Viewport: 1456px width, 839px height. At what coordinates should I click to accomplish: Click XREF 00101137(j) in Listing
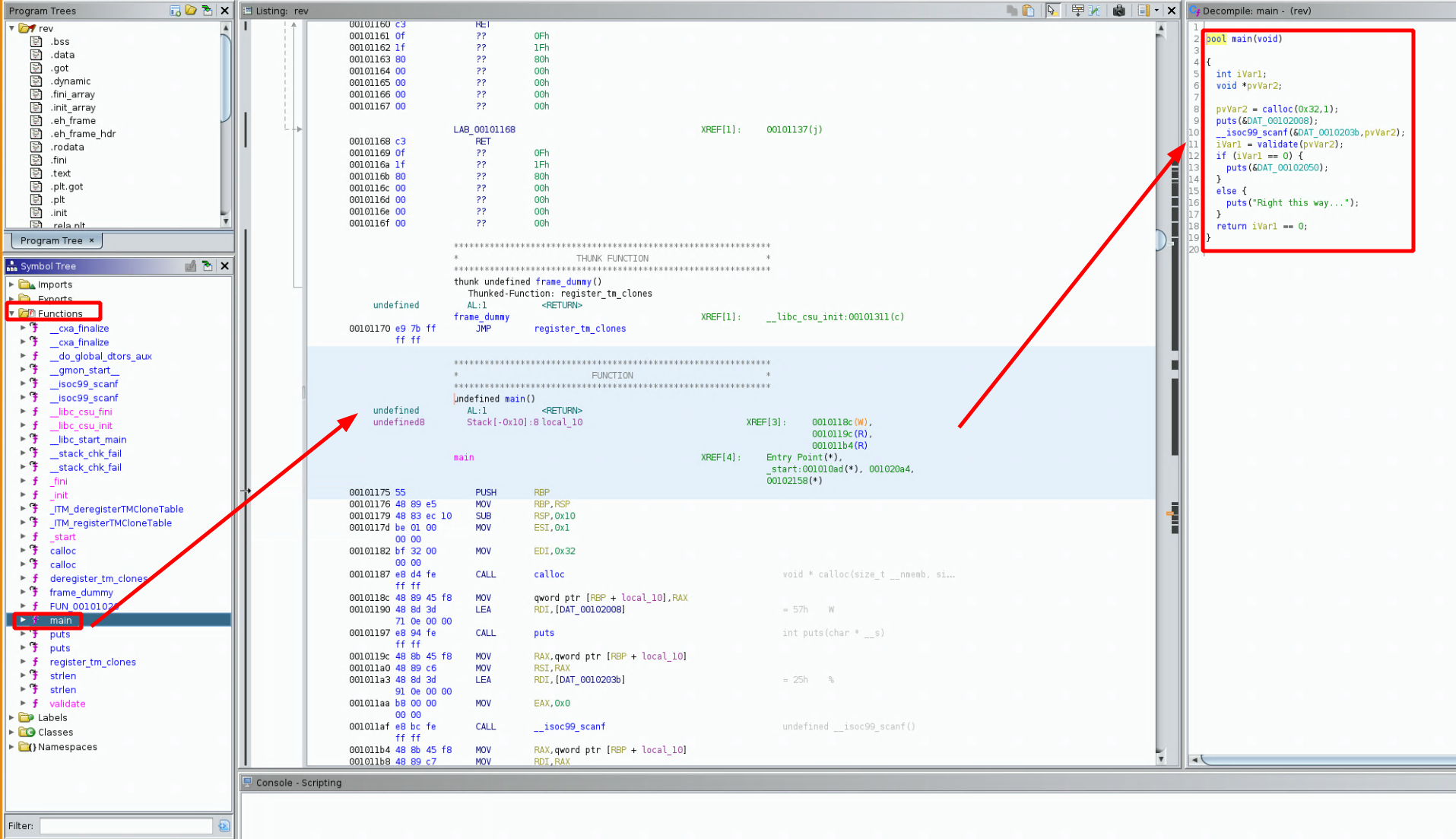tap(795, 129)
